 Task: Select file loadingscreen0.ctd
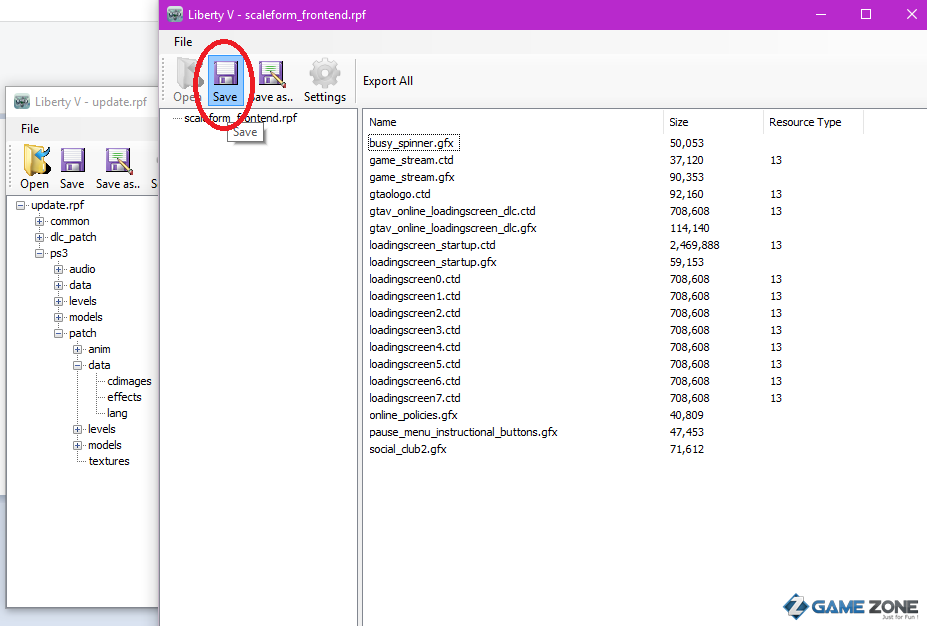click(414, 279)
